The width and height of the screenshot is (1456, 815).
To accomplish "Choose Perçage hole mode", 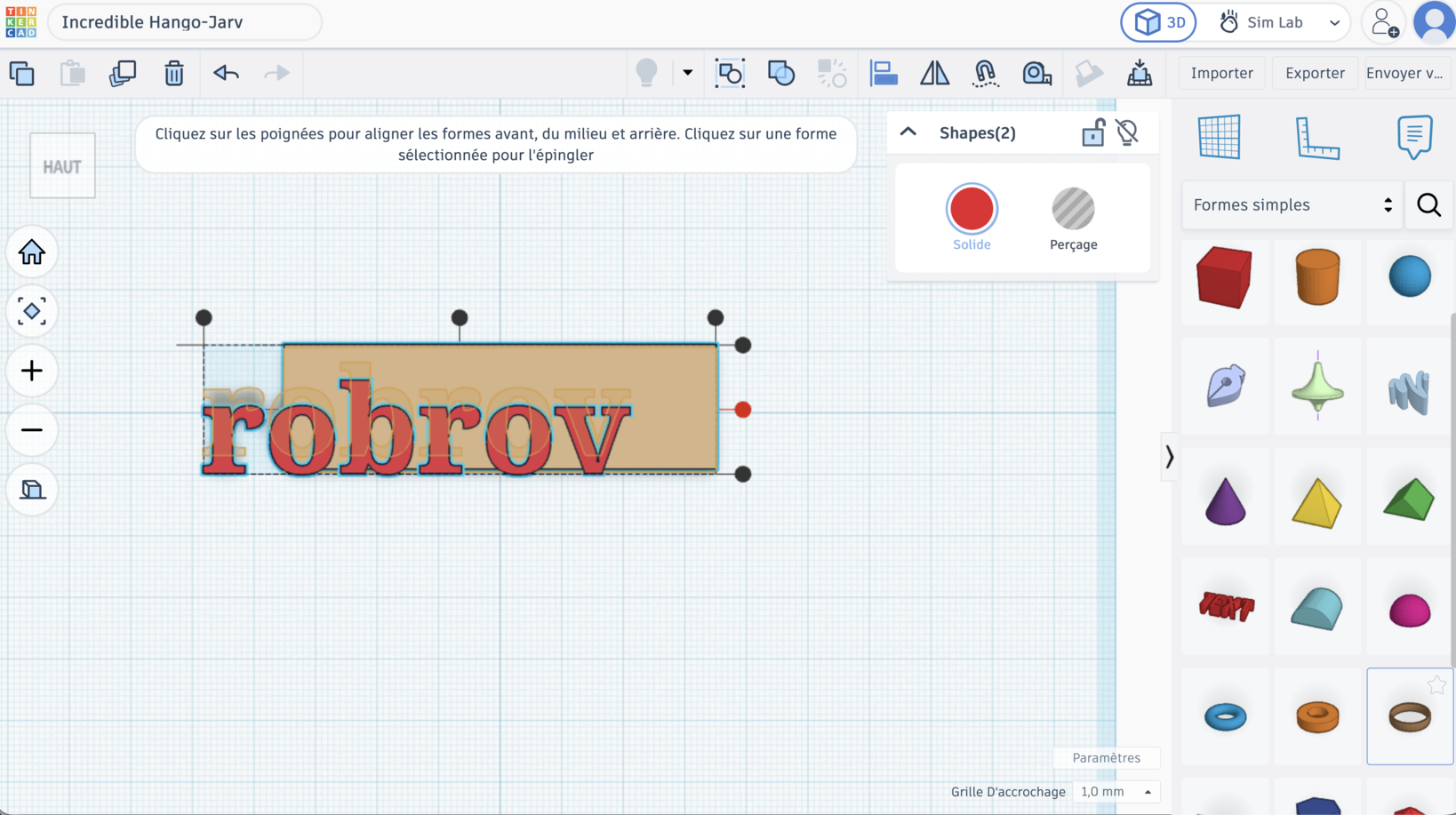I will click(1073, 219).
